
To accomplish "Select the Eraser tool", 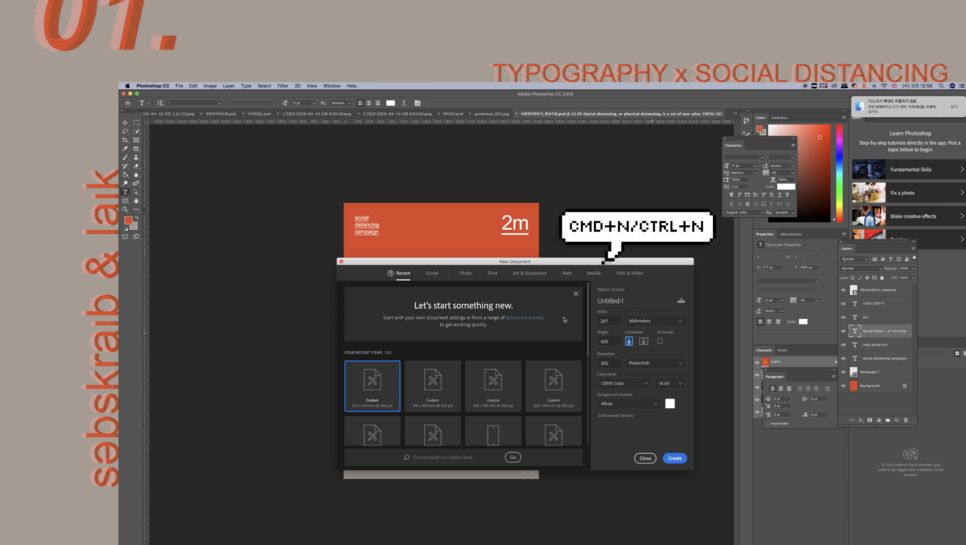I will (x=136, y=166).
